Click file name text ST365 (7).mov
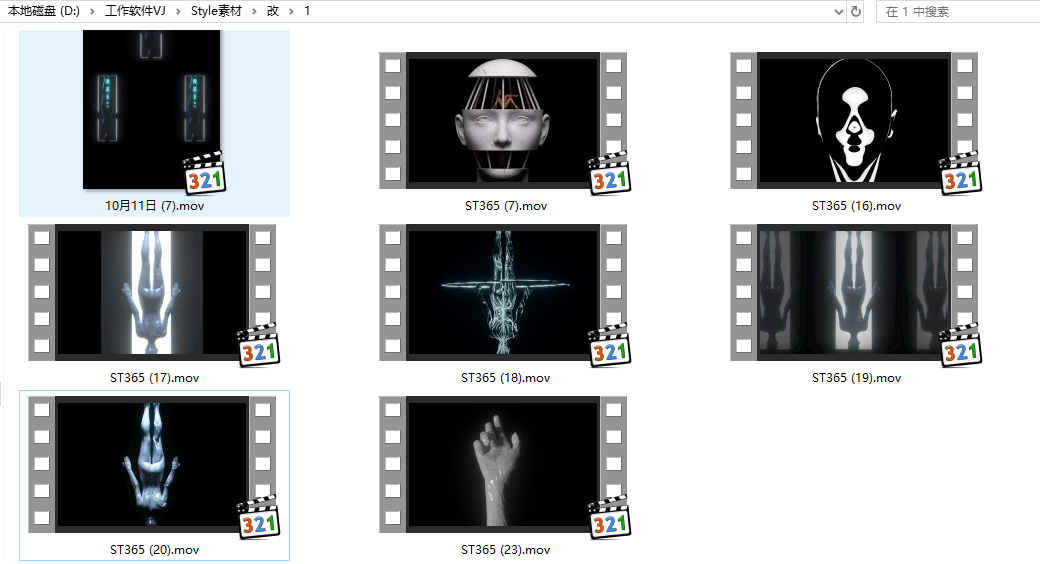The width and height of the screenshot is (1040, 564). 506,206
